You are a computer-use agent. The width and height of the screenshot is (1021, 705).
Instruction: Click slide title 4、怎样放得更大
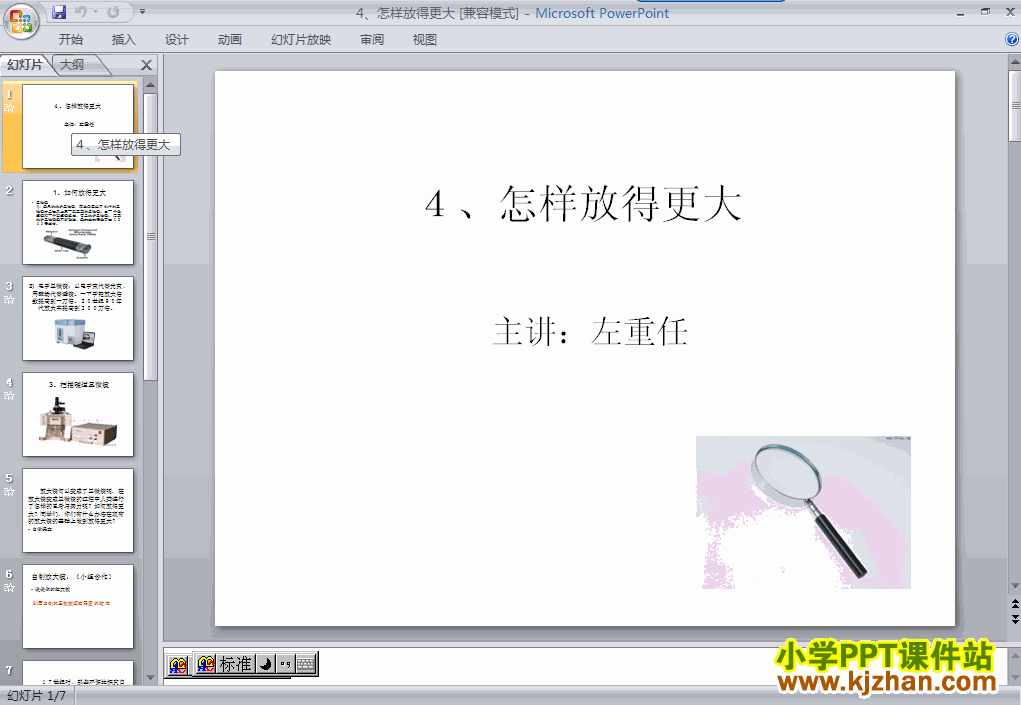[583, 204]
